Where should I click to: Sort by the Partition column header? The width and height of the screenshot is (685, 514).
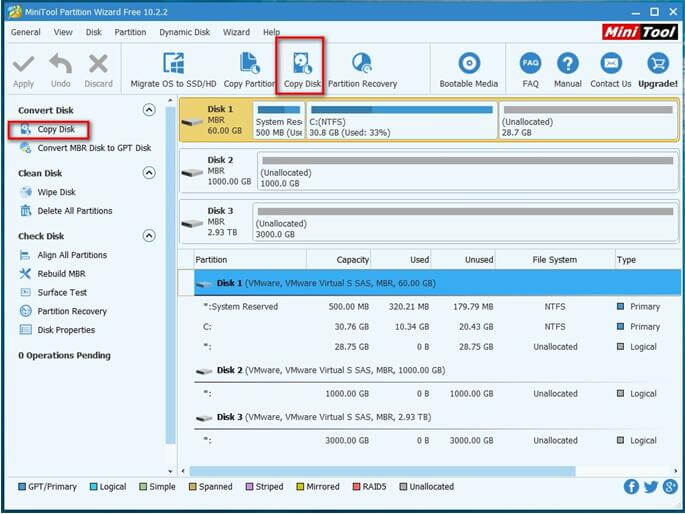click(x=250, y=260)
